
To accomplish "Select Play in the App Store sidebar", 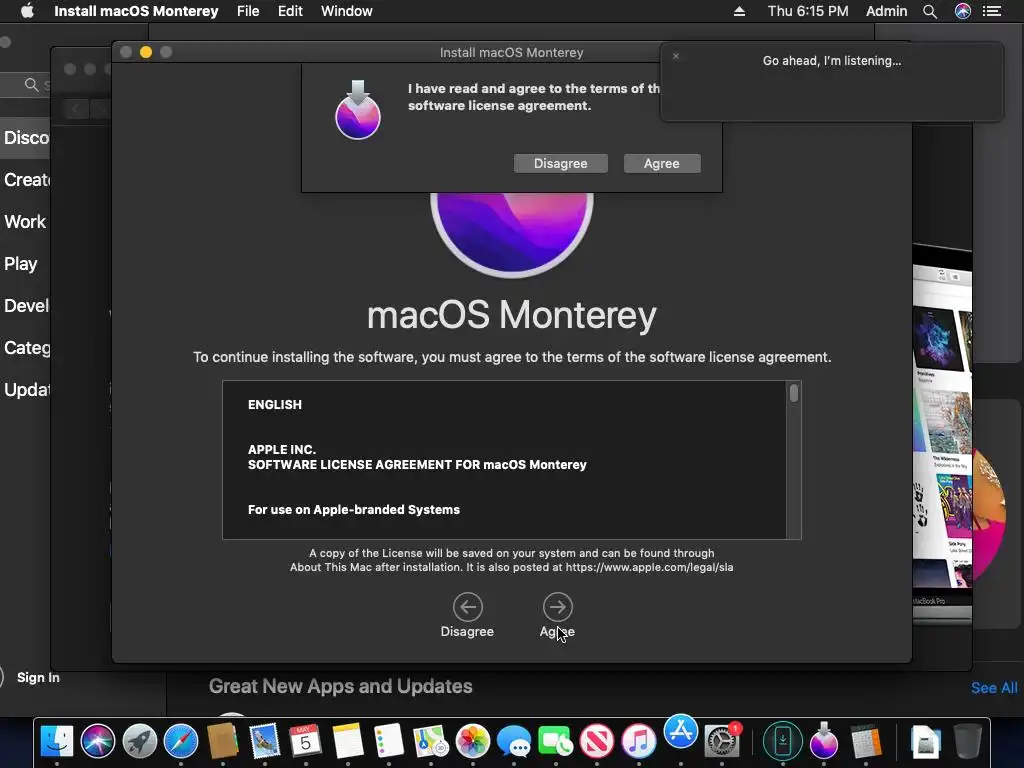I will (x=21, y=264).
